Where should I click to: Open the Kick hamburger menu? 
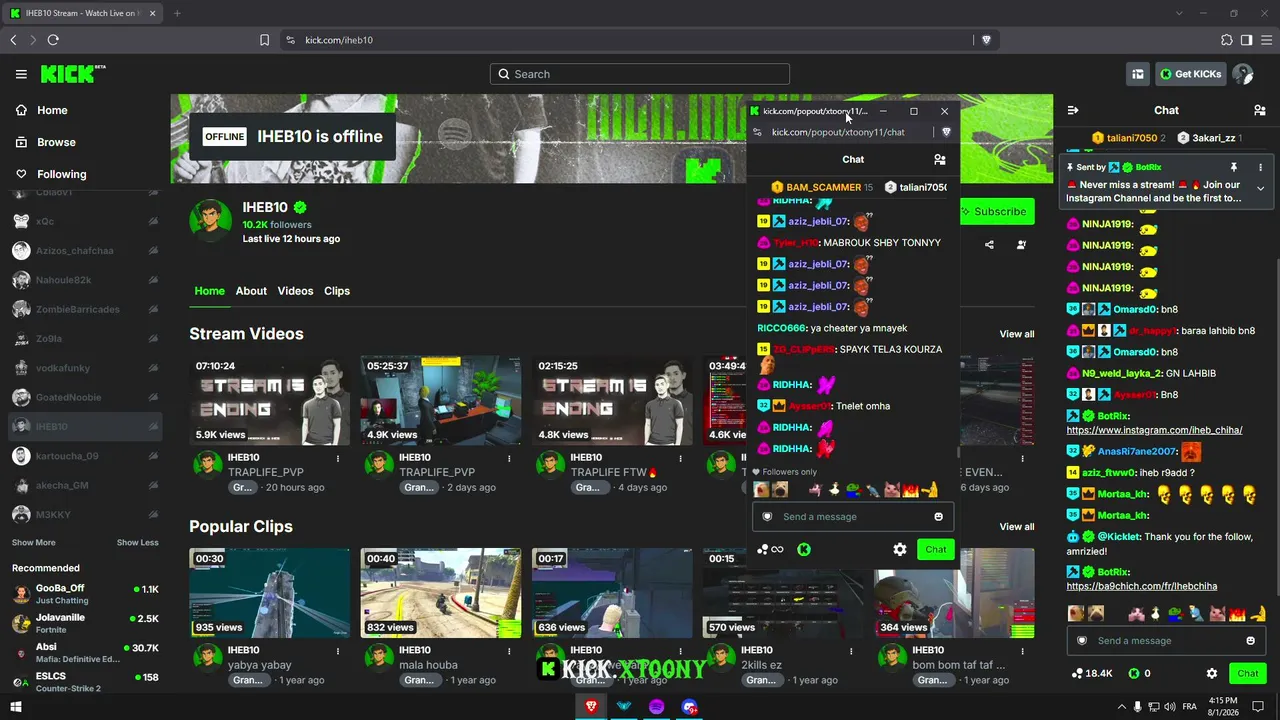pos(21,74)
